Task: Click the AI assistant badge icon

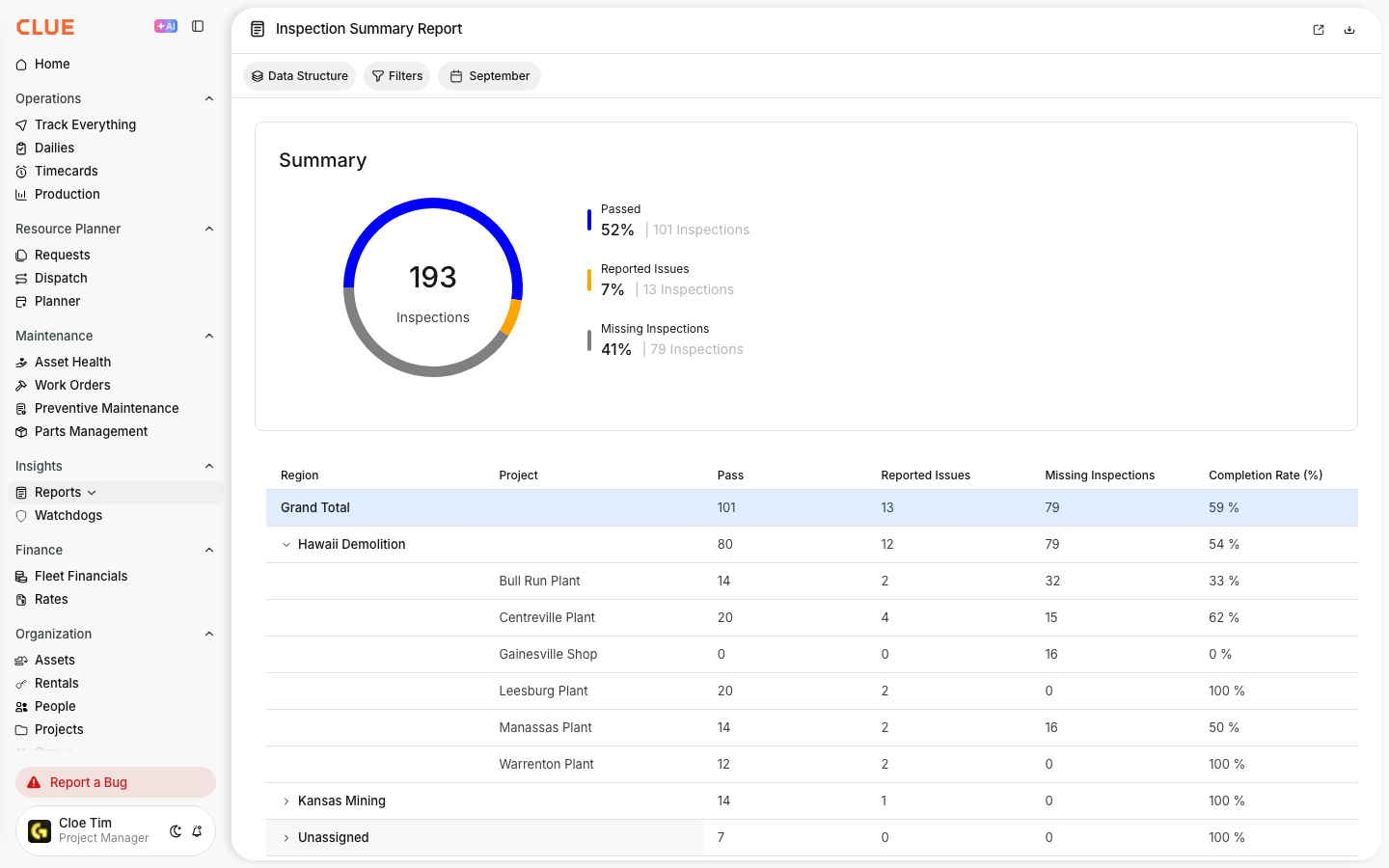Action: 166,27
